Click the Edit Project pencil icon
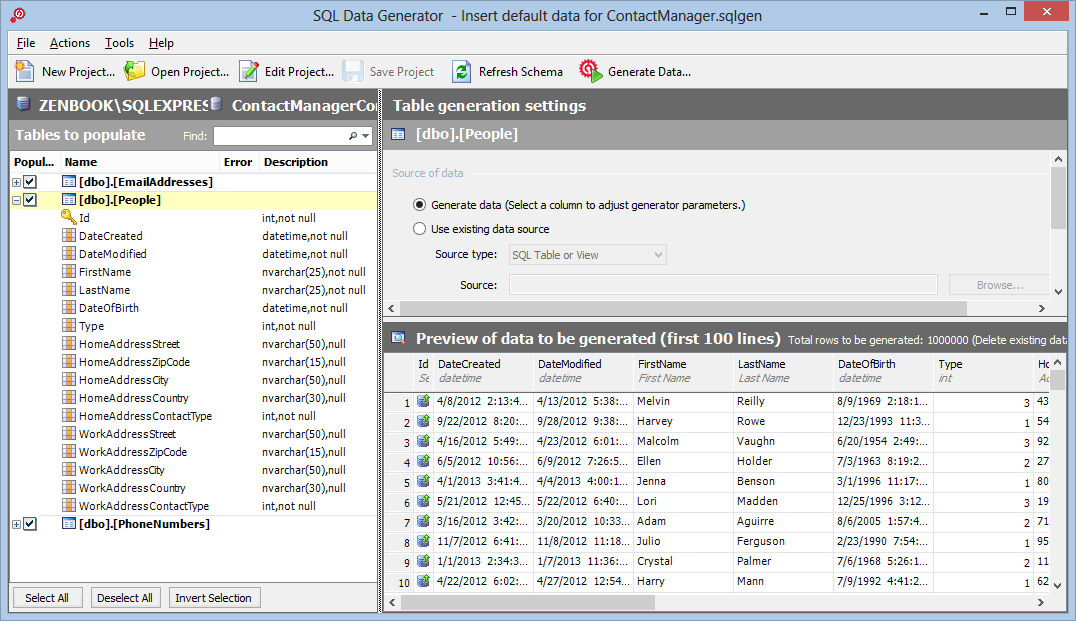The image size is (1076, 621). 249,71
